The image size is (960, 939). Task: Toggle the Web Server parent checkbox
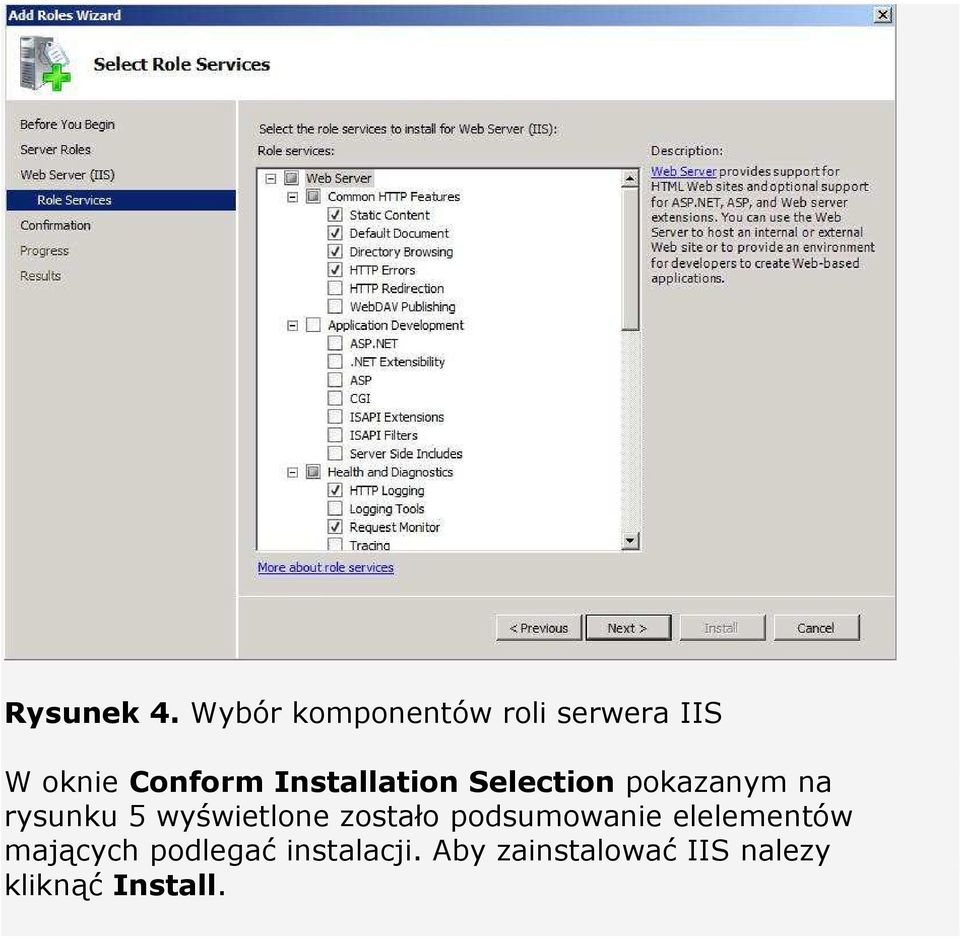(x=291, y=178)
